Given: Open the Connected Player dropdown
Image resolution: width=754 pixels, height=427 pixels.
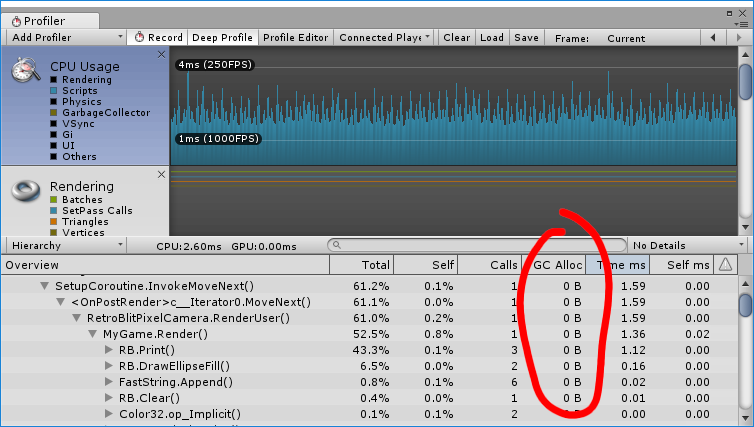Looking at the screenshot, I should 384,38.
